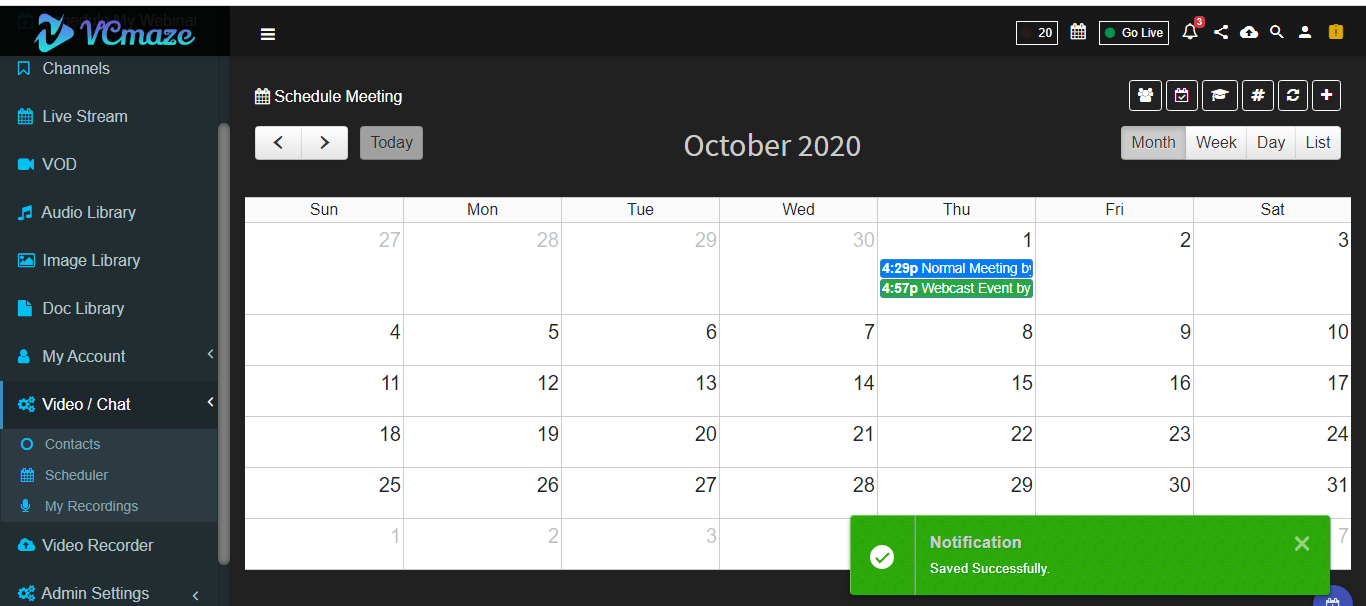Screen dimensions: 1366x606
Task: Click the Go Live button
Action: pyautogui.click(x=1134, y=33)
